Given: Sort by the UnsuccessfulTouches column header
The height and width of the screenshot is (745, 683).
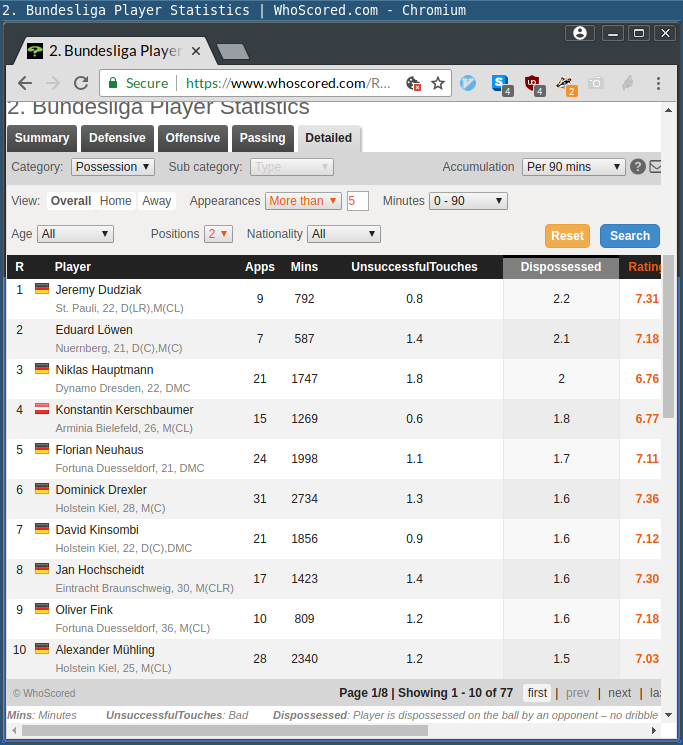Looking at the screenshot, I should point(414,267).
